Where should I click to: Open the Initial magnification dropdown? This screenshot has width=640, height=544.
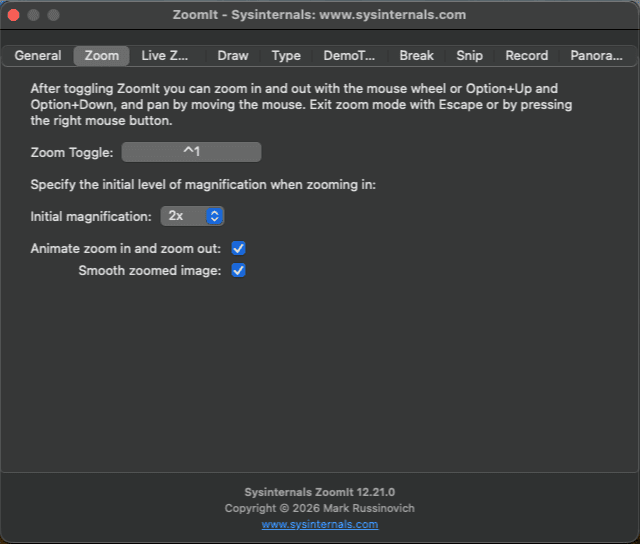(x=192, y=216)
